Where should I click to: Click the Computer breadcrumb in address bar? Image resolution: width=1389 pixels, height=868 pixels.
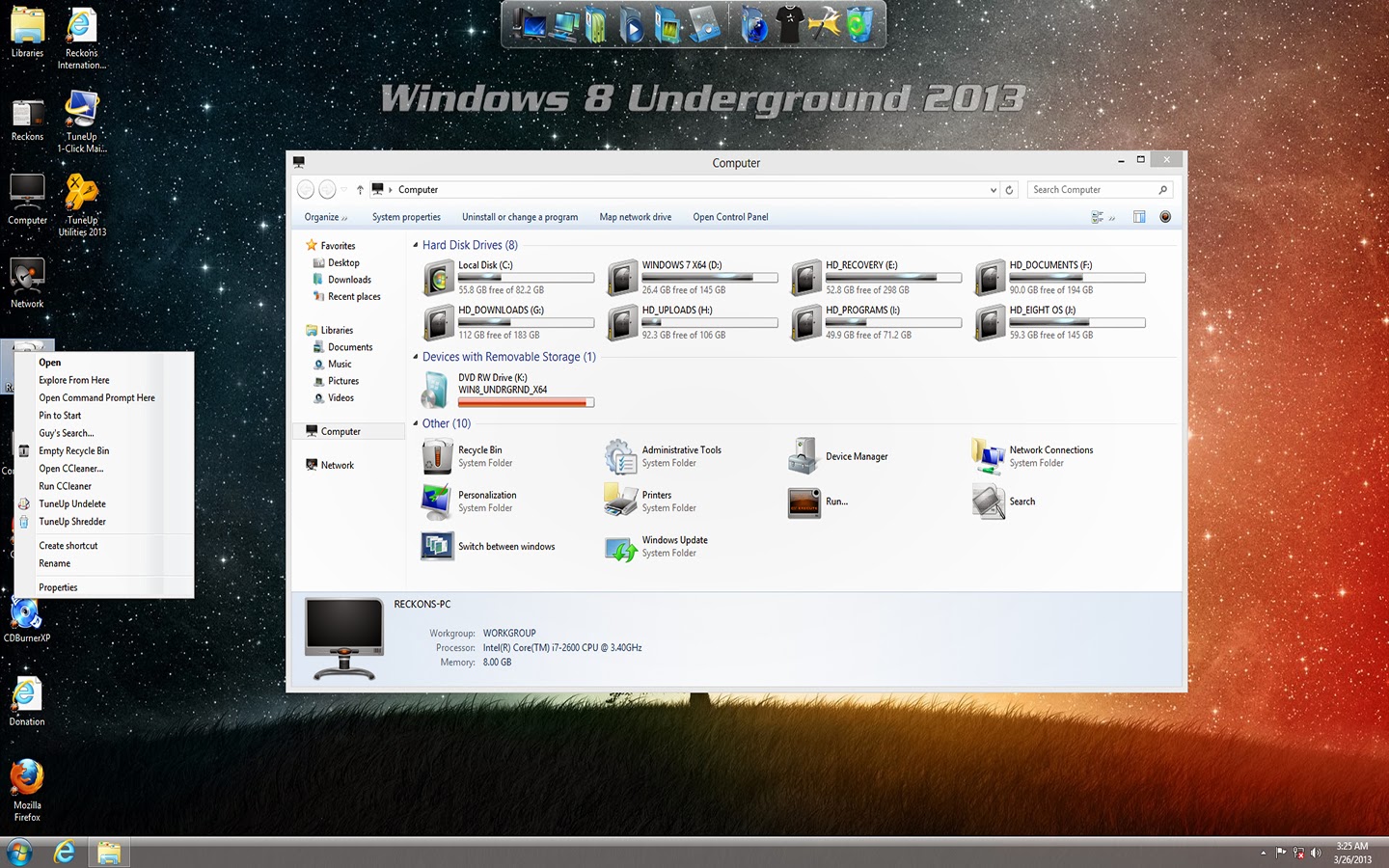[418, 190]
